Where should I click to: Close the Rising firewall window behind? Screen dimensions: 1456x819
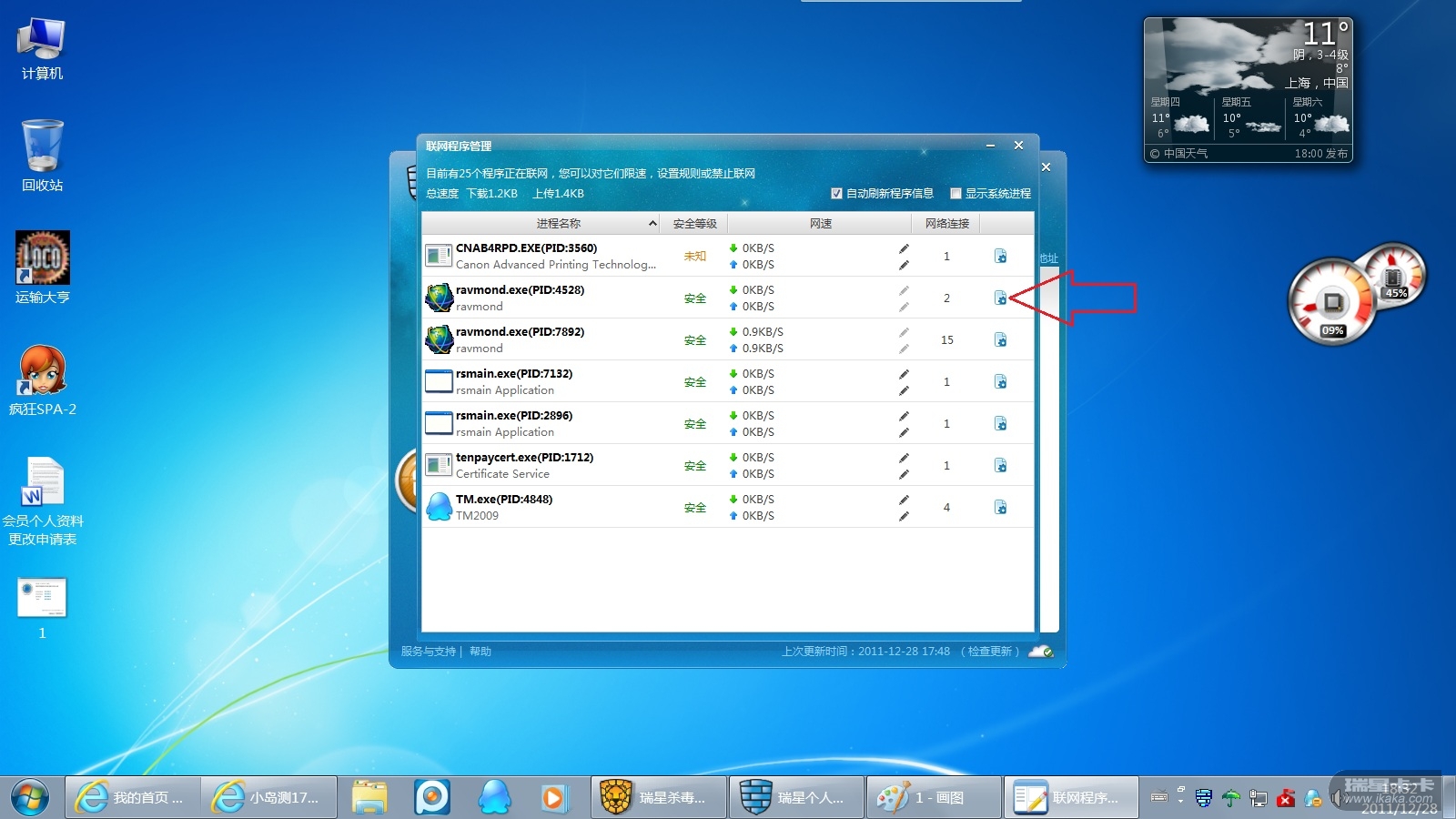1046,167
